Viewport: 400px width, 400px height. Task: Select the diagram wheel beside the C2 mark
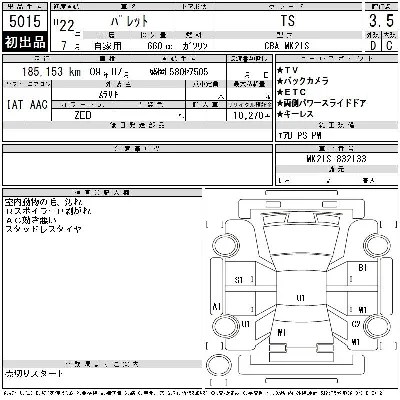377,326
